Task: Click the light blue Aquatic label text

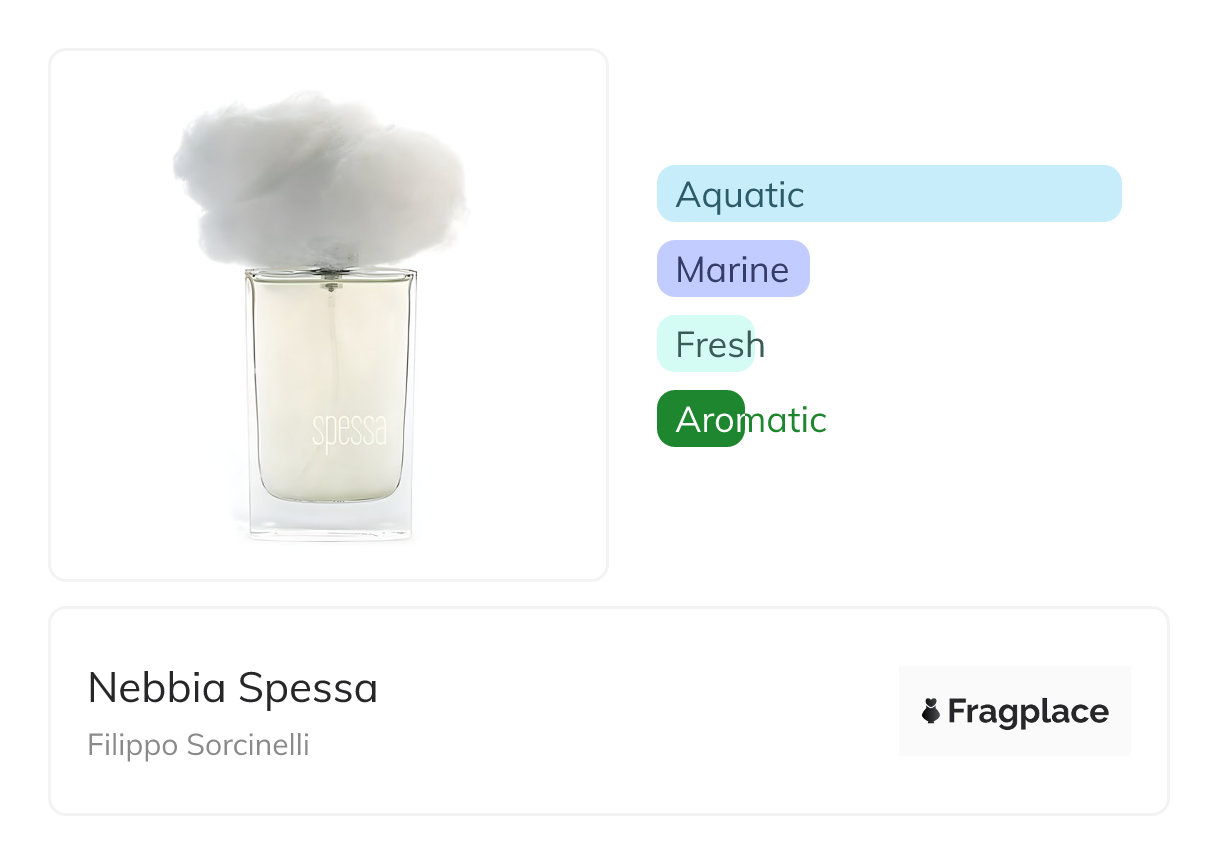Action: (739, 194)
